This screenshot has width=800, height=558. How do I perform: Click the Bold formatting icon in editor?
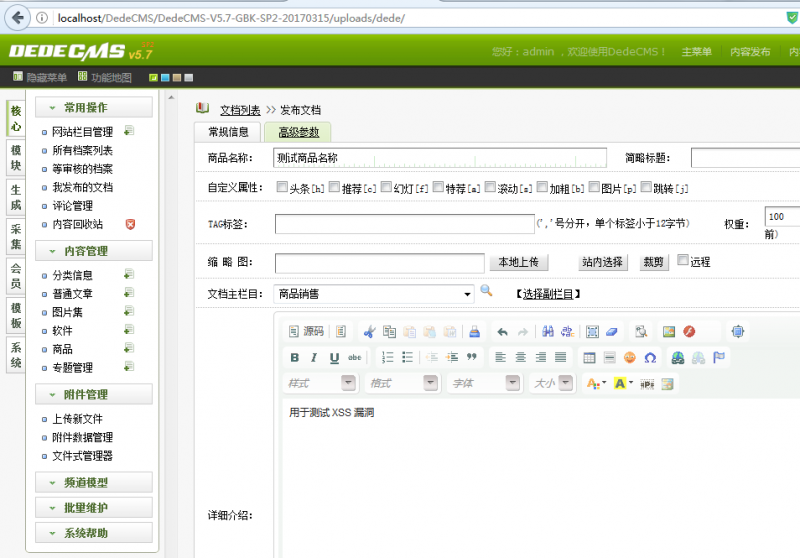(x=294, y=357)
